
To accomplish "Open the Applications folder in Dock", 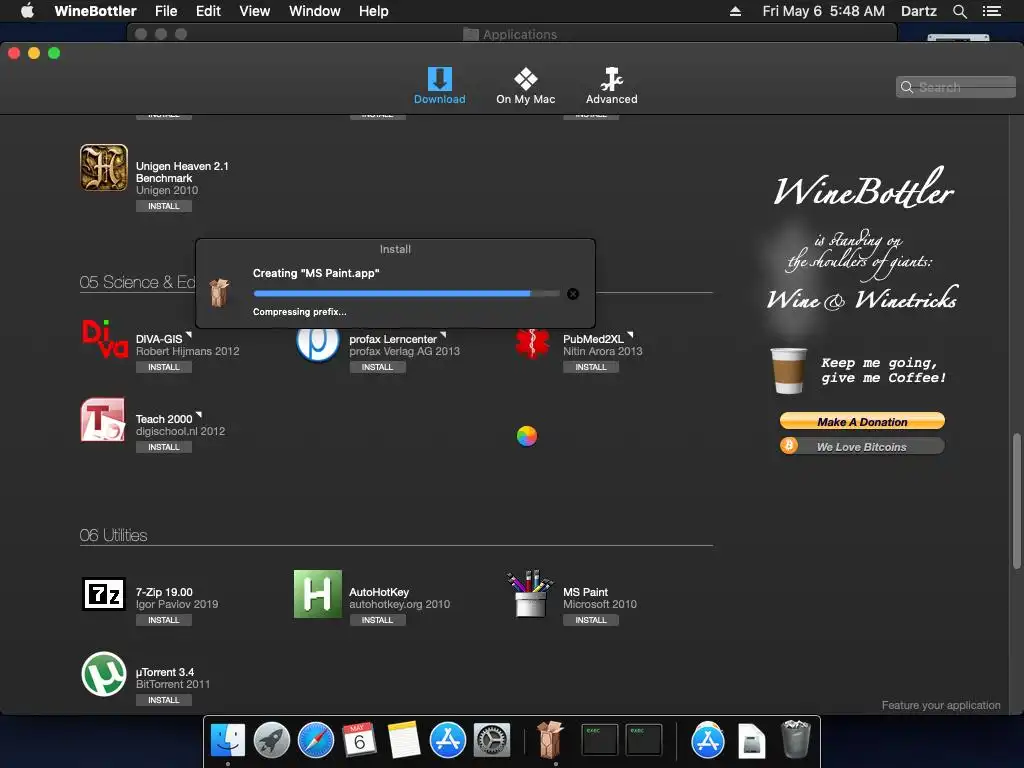I will [x=708, y=740].
